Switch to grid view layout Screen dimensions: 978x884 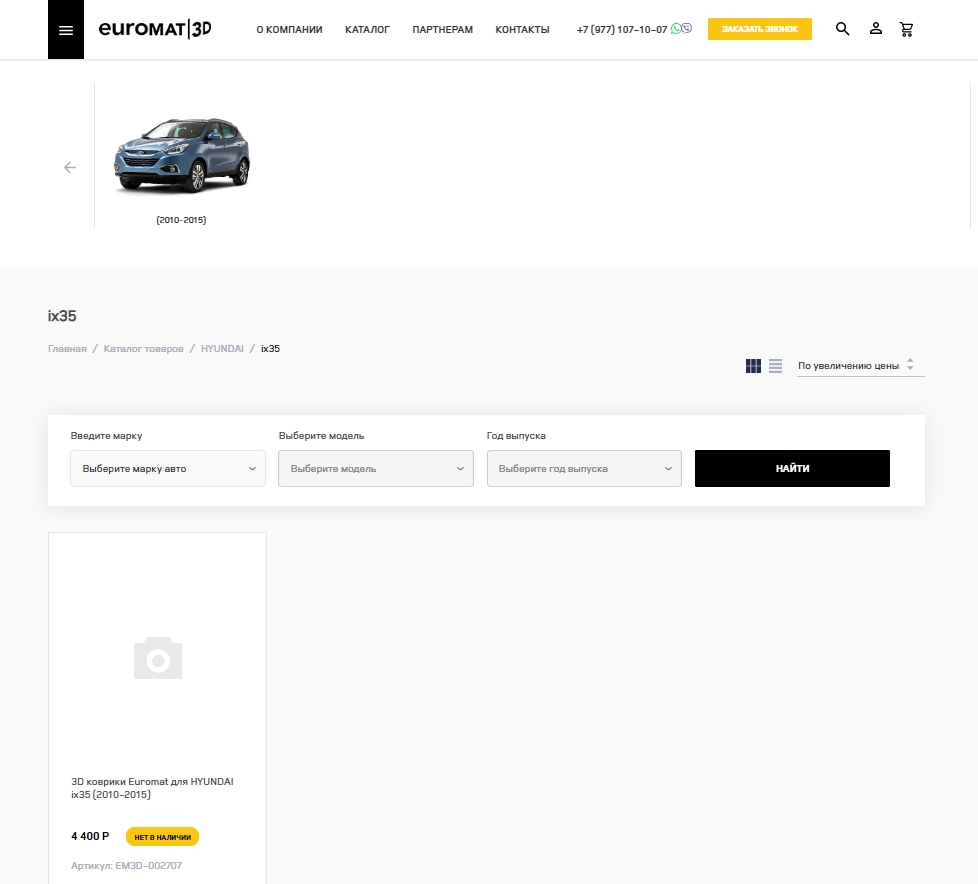[753, 366]
